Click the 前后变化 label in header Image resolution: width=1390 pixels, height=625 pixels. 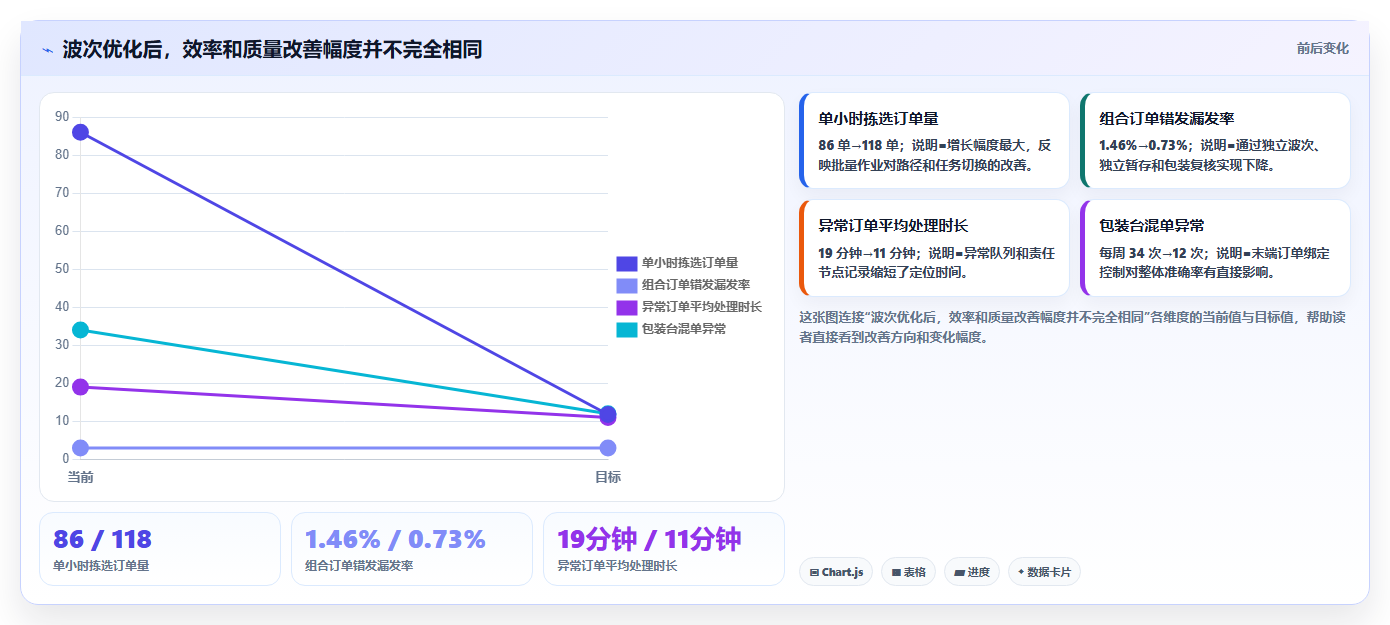point(1322,48)
